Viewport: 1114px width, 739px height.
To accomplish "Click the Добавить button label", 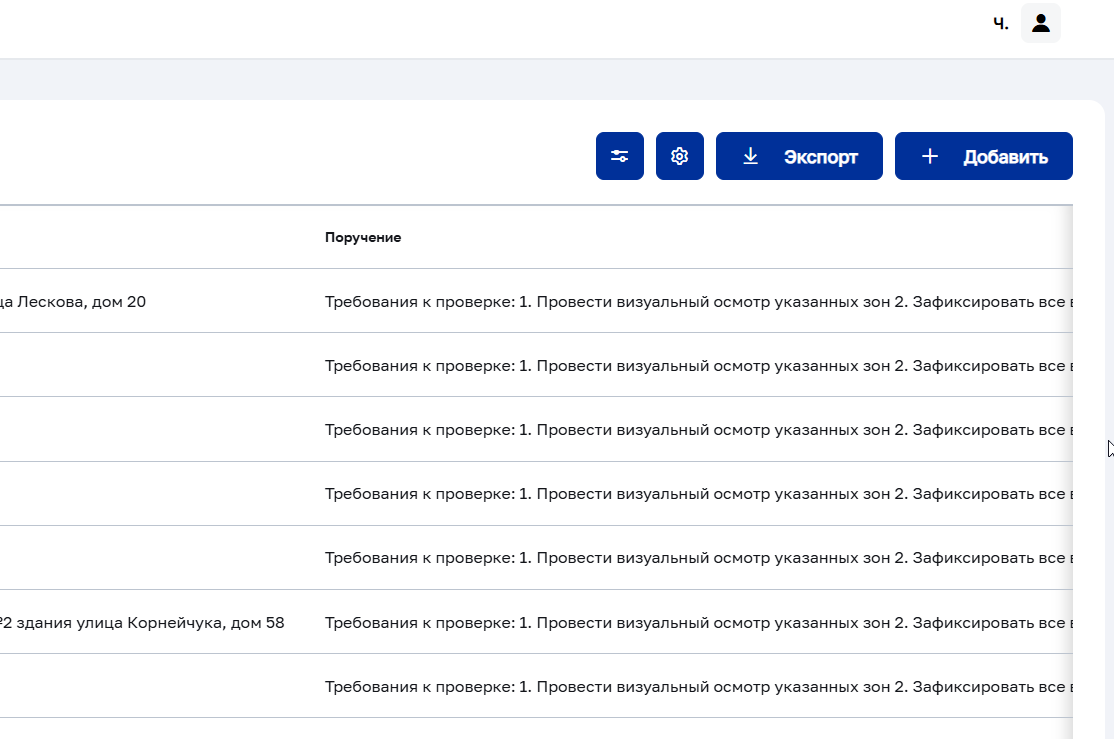I will click(x=1005, y=157).
